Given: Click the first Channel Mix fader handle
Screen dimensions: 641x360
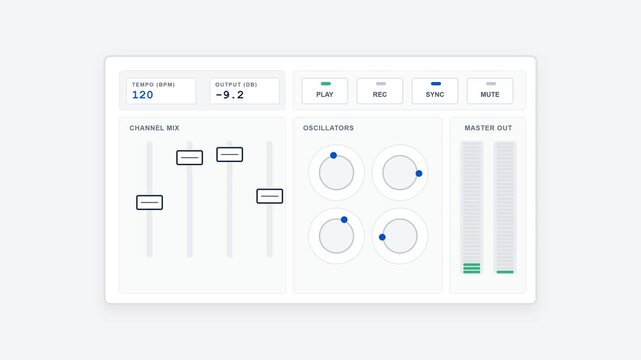Looking at the screenshot, I should click(x=150, y=203).
